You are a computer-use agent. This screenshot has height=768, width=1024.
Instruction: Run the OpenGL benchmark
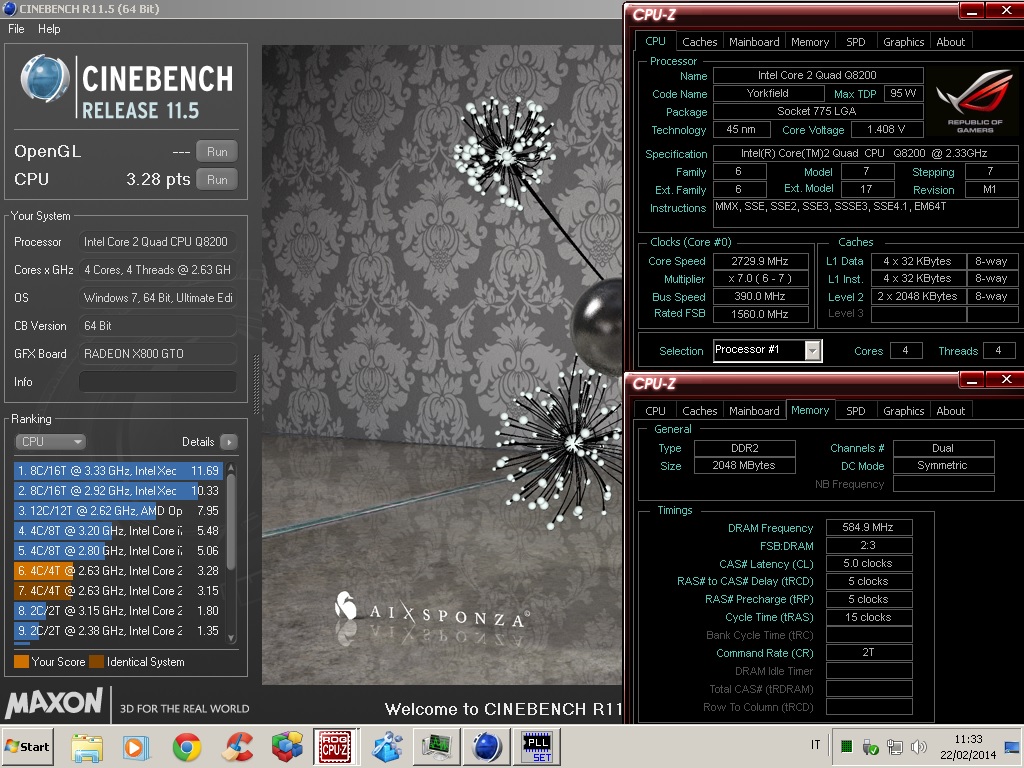point(217,152)
